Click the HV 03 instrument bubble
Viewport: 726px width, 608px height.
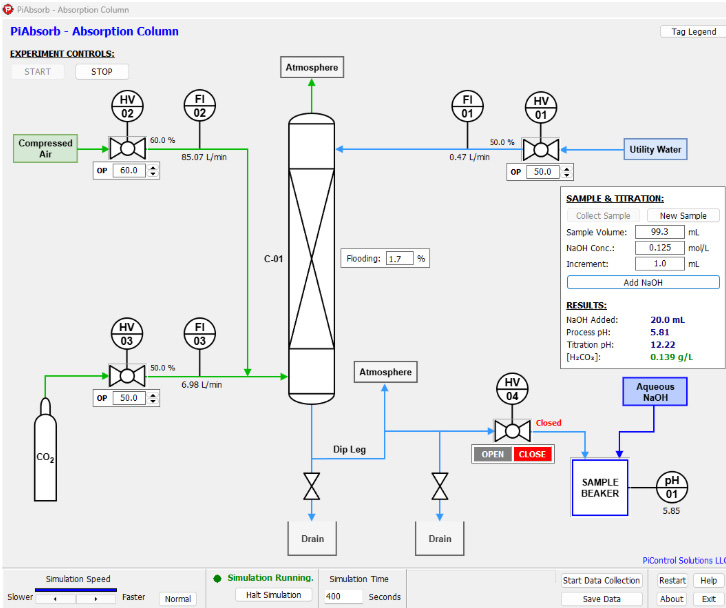(127, 334)
